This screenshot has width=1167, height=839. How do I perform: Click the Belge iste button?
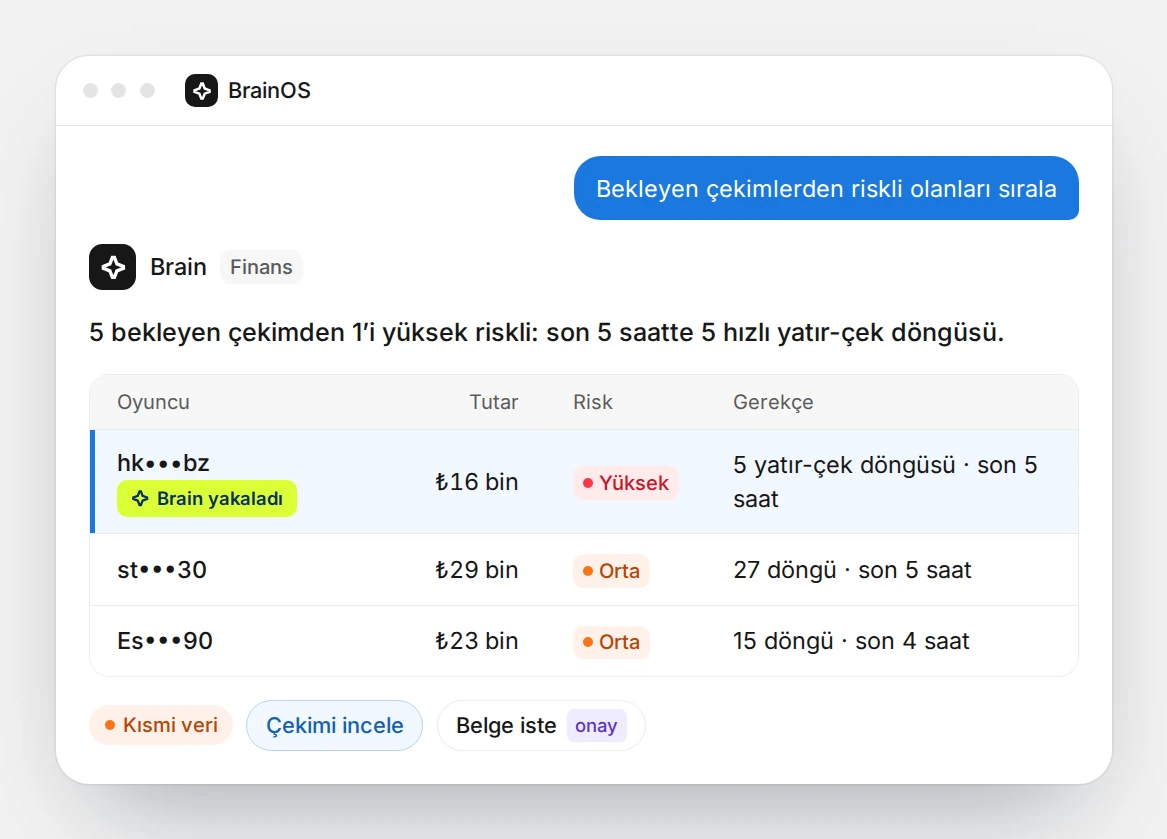click(x=541, y=725)
